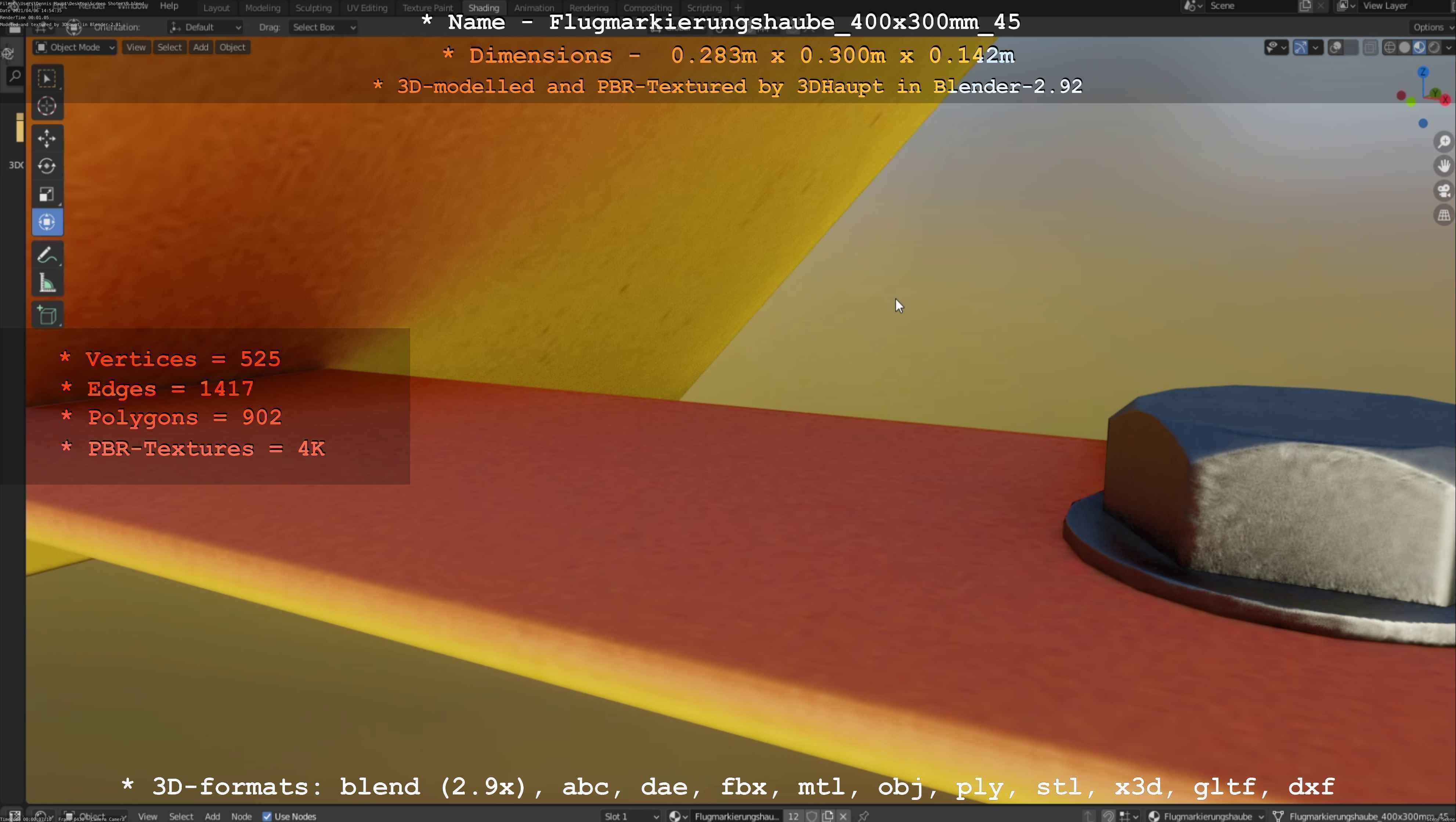Select the Rotate tool
1456x822 pixels.
point(47,166)
